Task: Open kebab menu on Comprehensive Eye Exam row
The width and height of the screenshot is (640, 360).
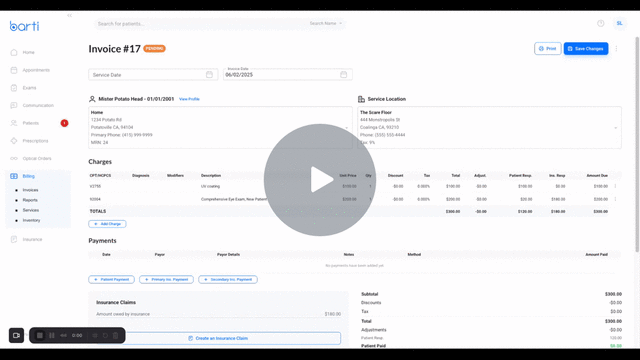Action: click(x=616, y=199)
